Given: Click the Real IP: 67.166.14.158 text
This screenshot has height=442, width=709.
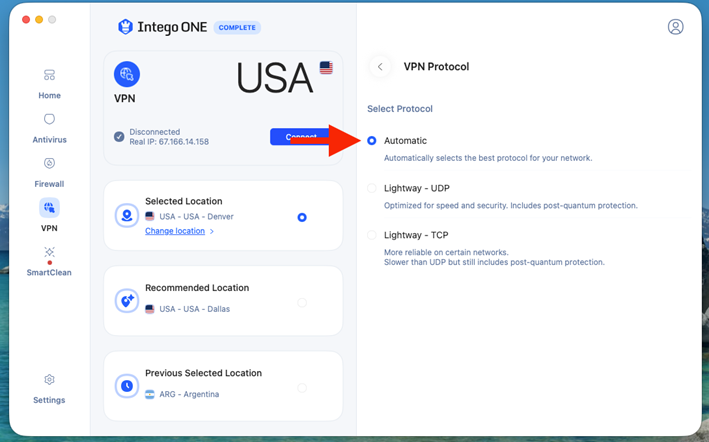Looking at the screenshot, I should pos(169,142).
